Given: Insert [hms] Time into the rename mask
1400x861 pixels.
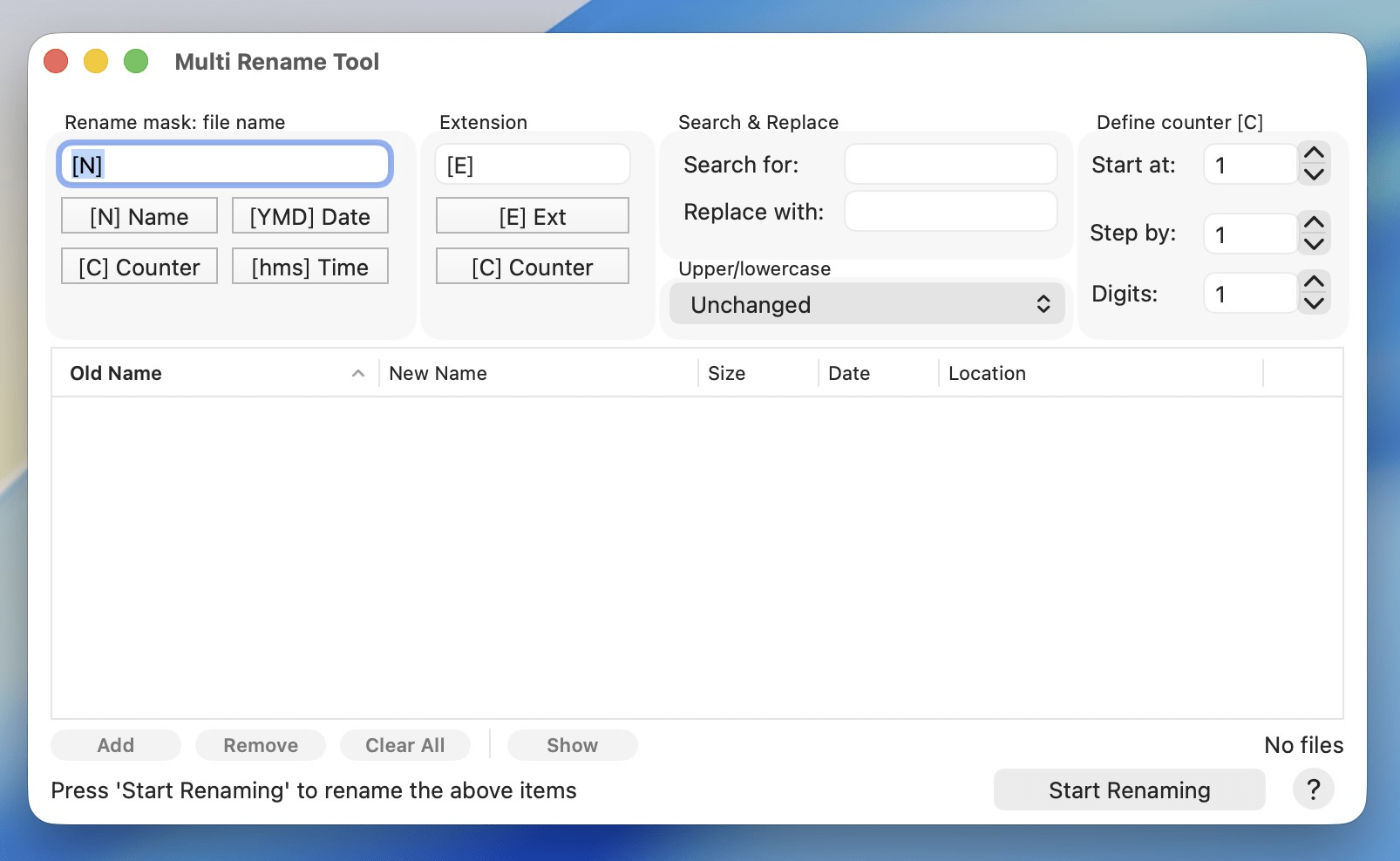Looking at the screenshot, I should pos(309,267).
